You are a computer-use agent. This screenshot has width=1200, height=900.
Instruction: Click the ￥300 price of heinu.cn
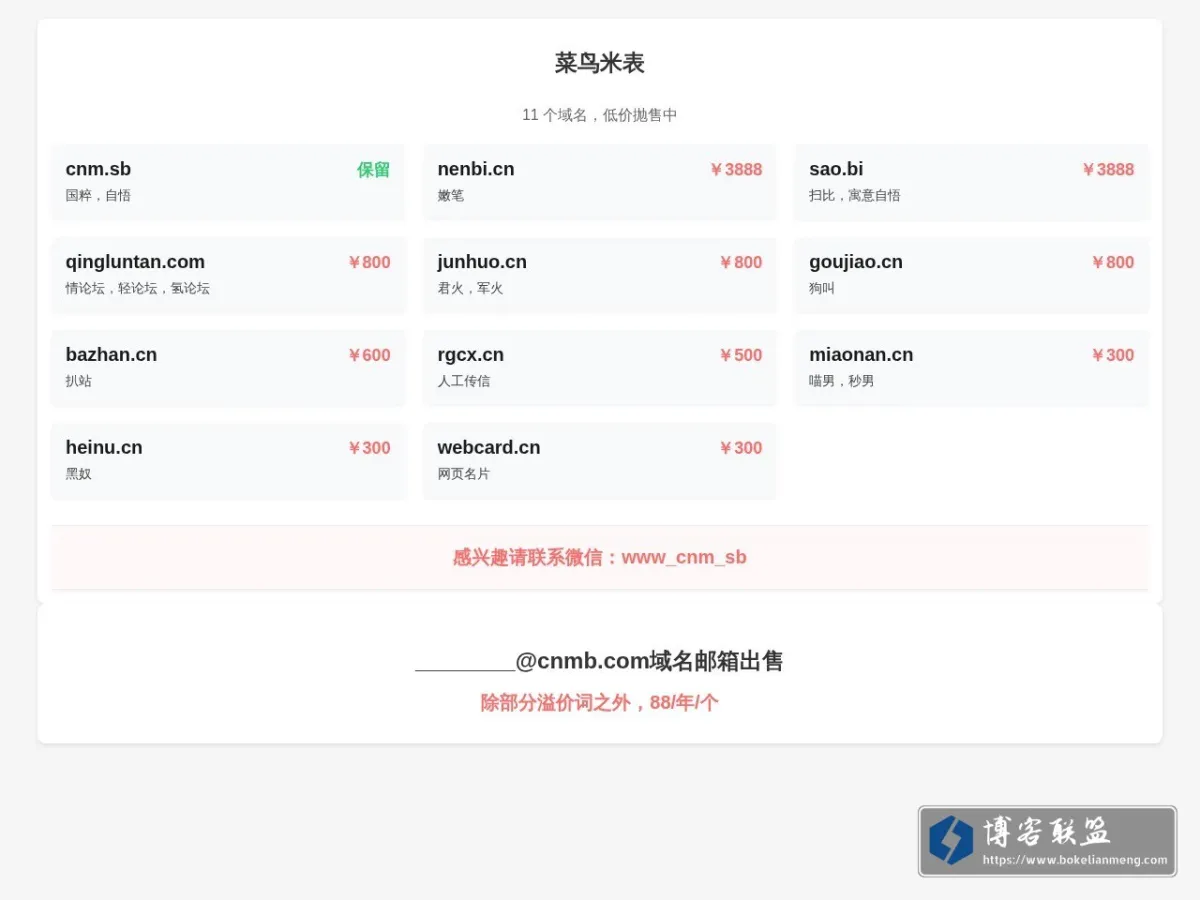coord(368,449)
